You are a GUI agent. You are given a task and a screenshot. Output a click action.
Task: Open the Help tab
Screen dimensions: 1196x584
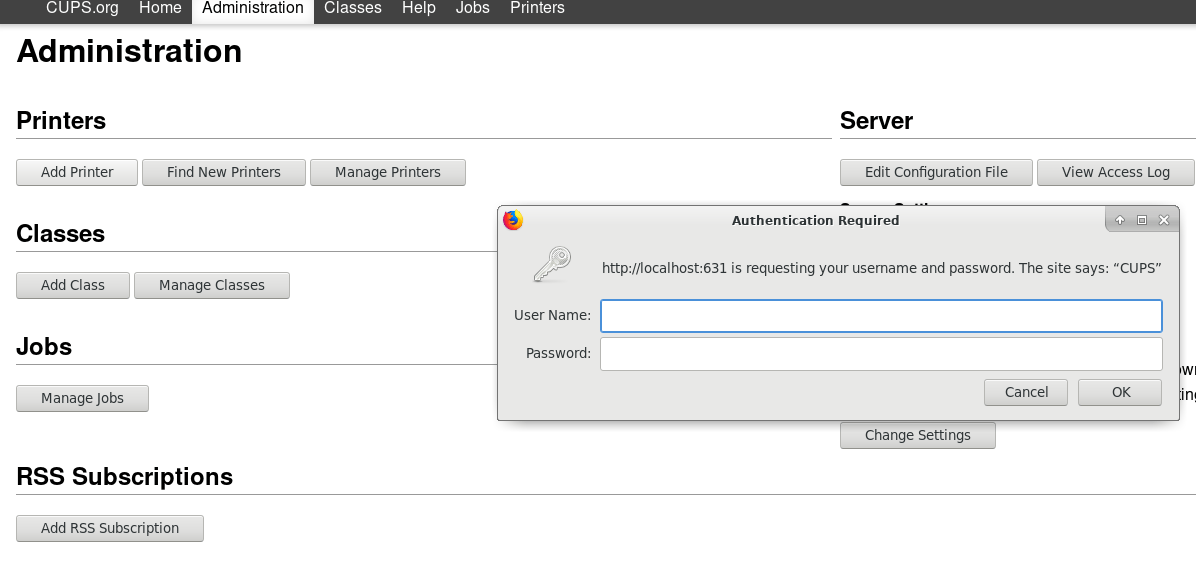pos(419,8)
